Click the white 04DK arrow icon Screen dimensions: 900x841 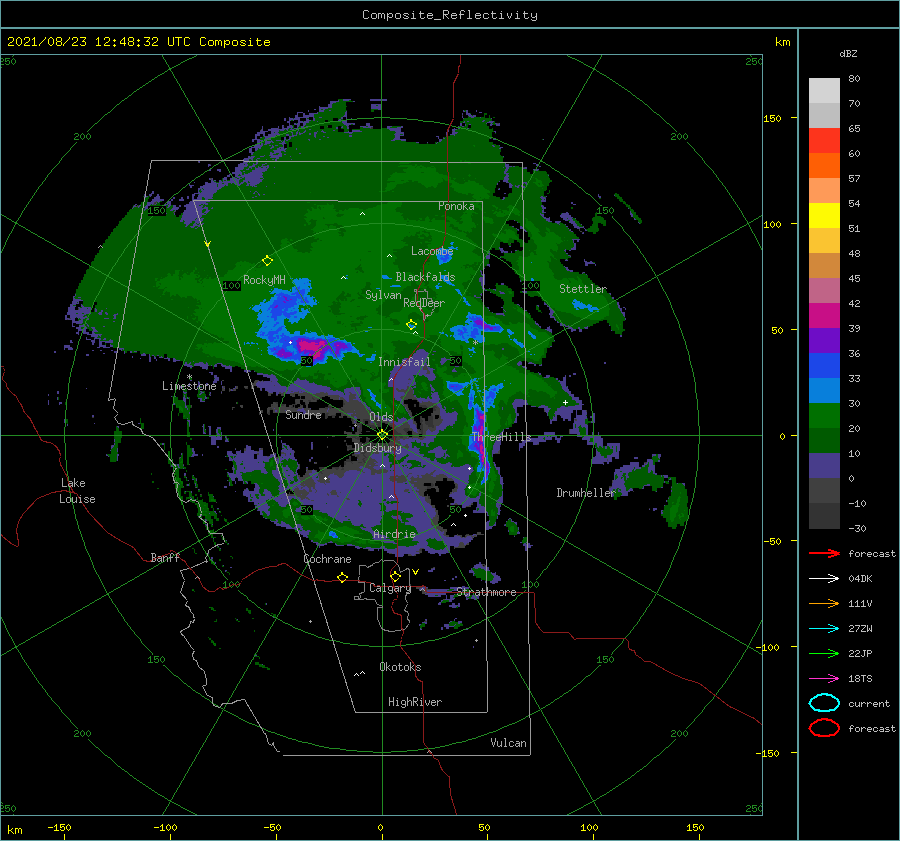[824, 579]
